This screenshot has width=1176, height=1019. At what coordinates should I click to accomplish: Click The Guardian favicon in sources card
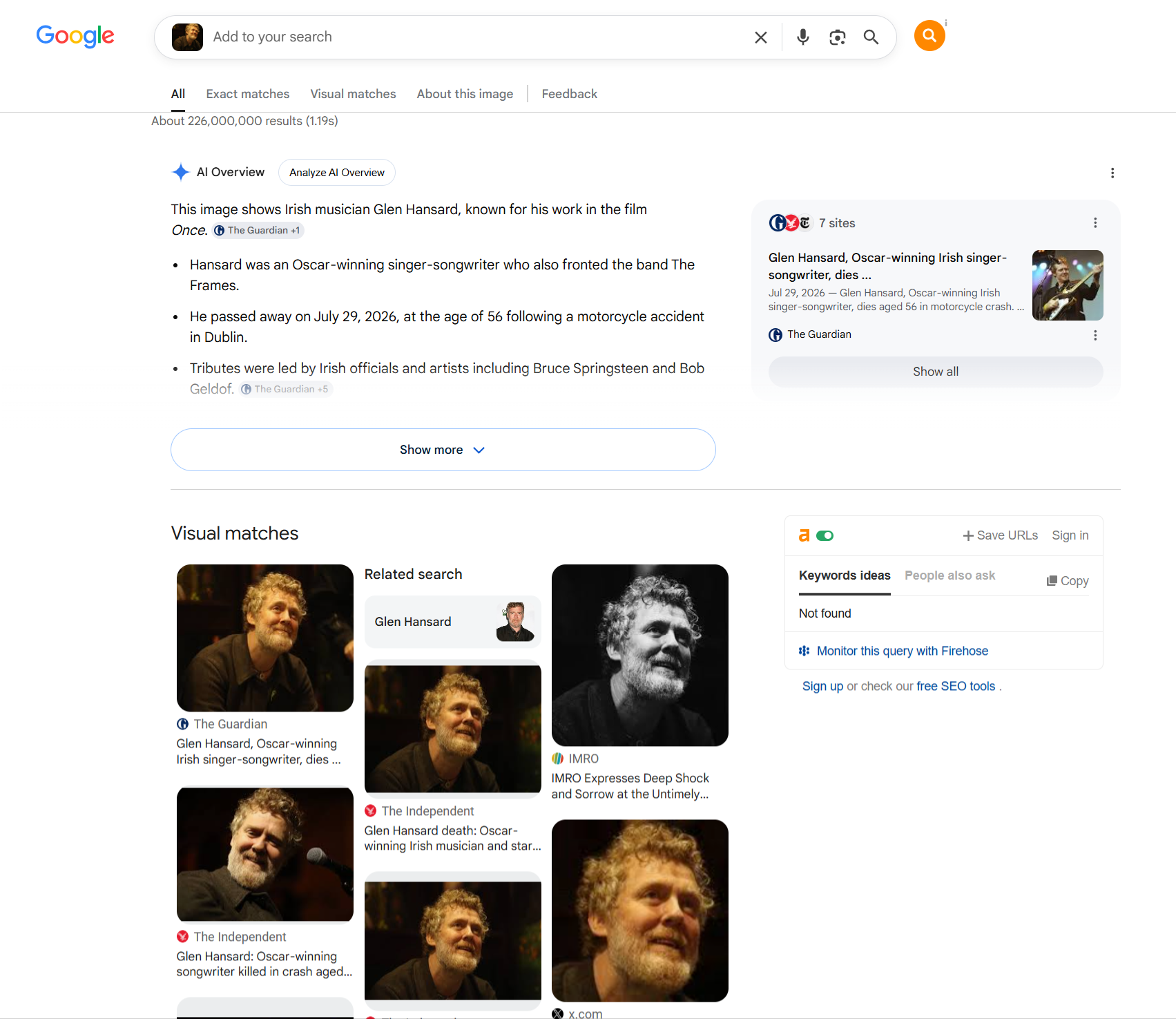[775, 335]
